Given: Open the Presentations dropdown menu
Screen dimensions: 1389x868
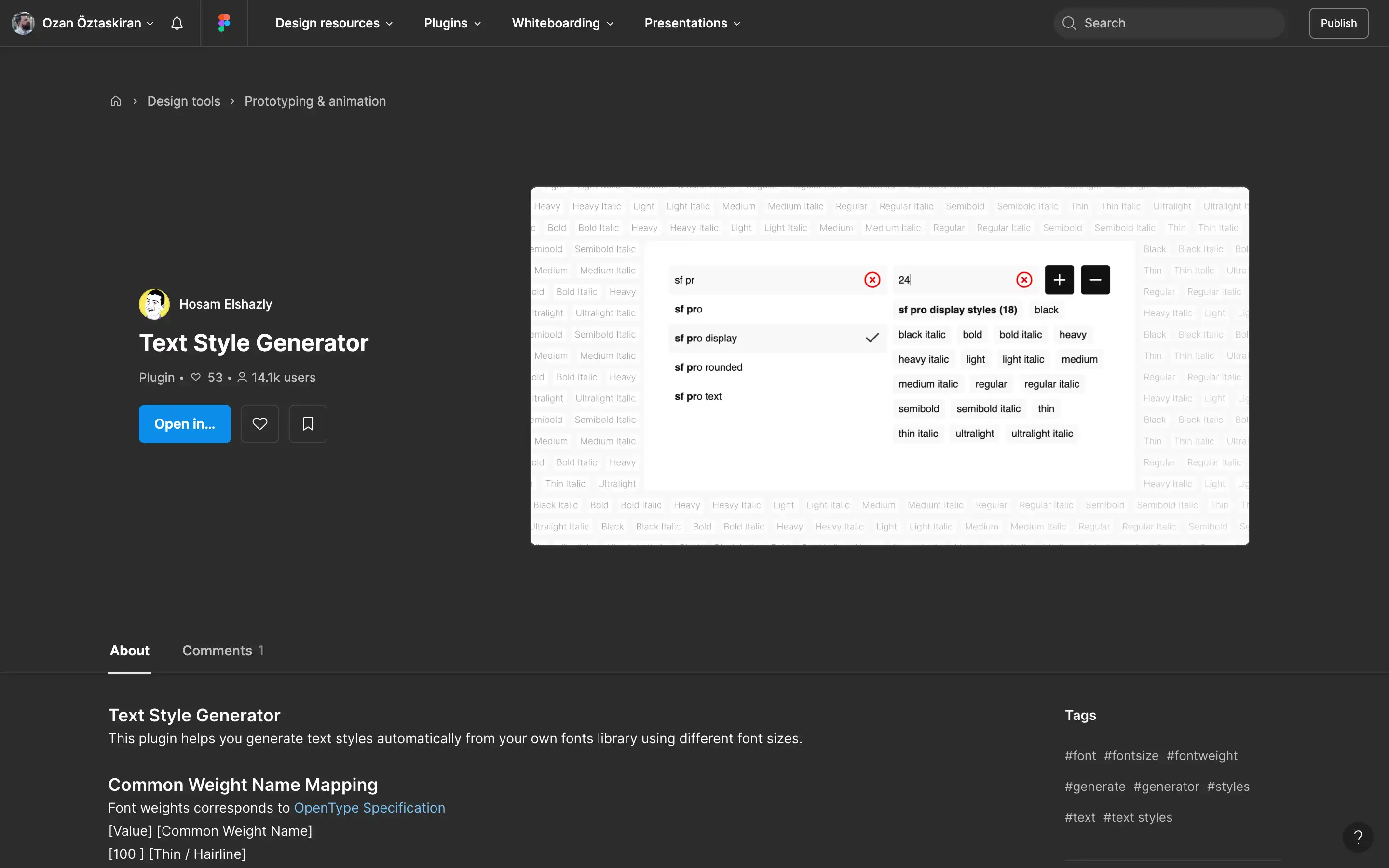Looking at the screenshot, I should pos(692,23).
